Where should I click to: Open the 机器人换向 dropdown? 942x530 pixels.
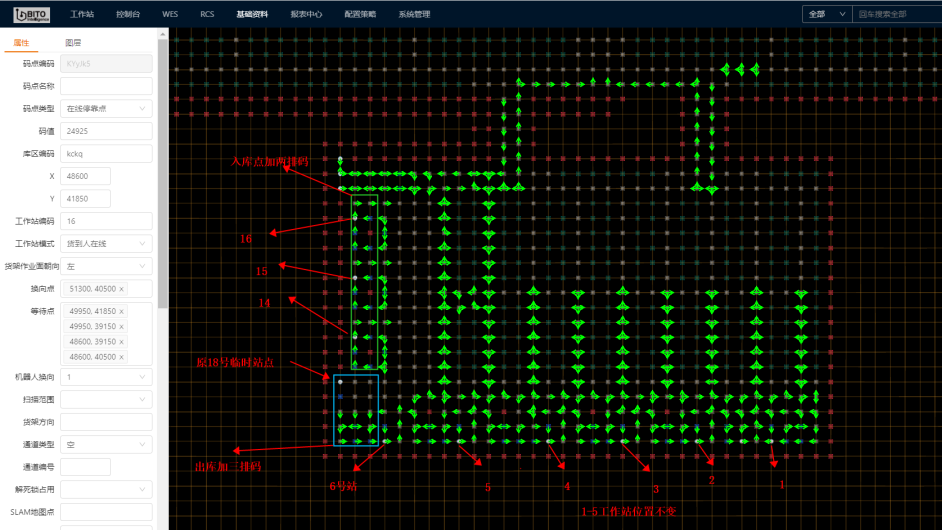106,377
